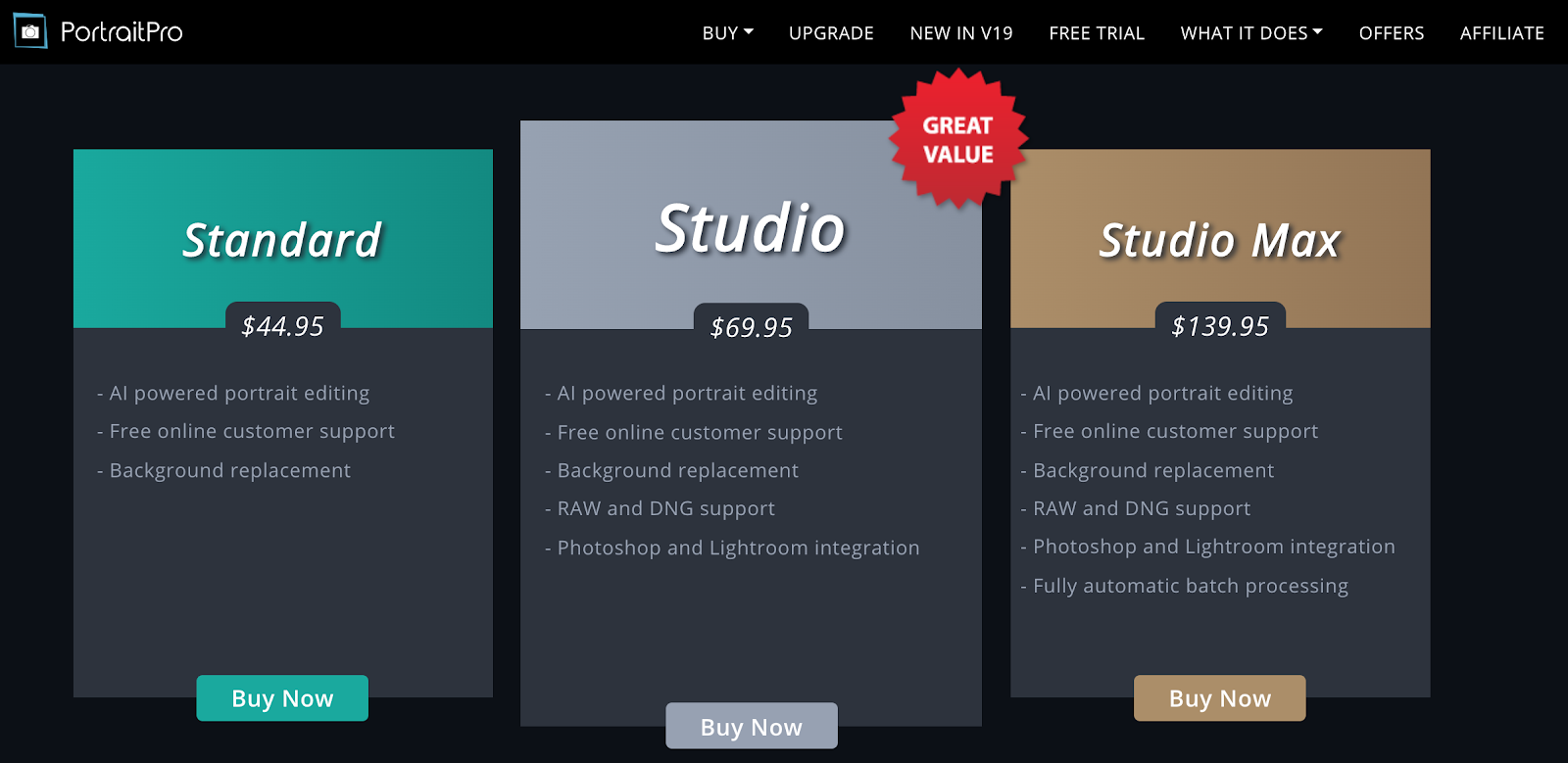Select the Studio Max plan header card
1568x763 pixels.
1220,238
